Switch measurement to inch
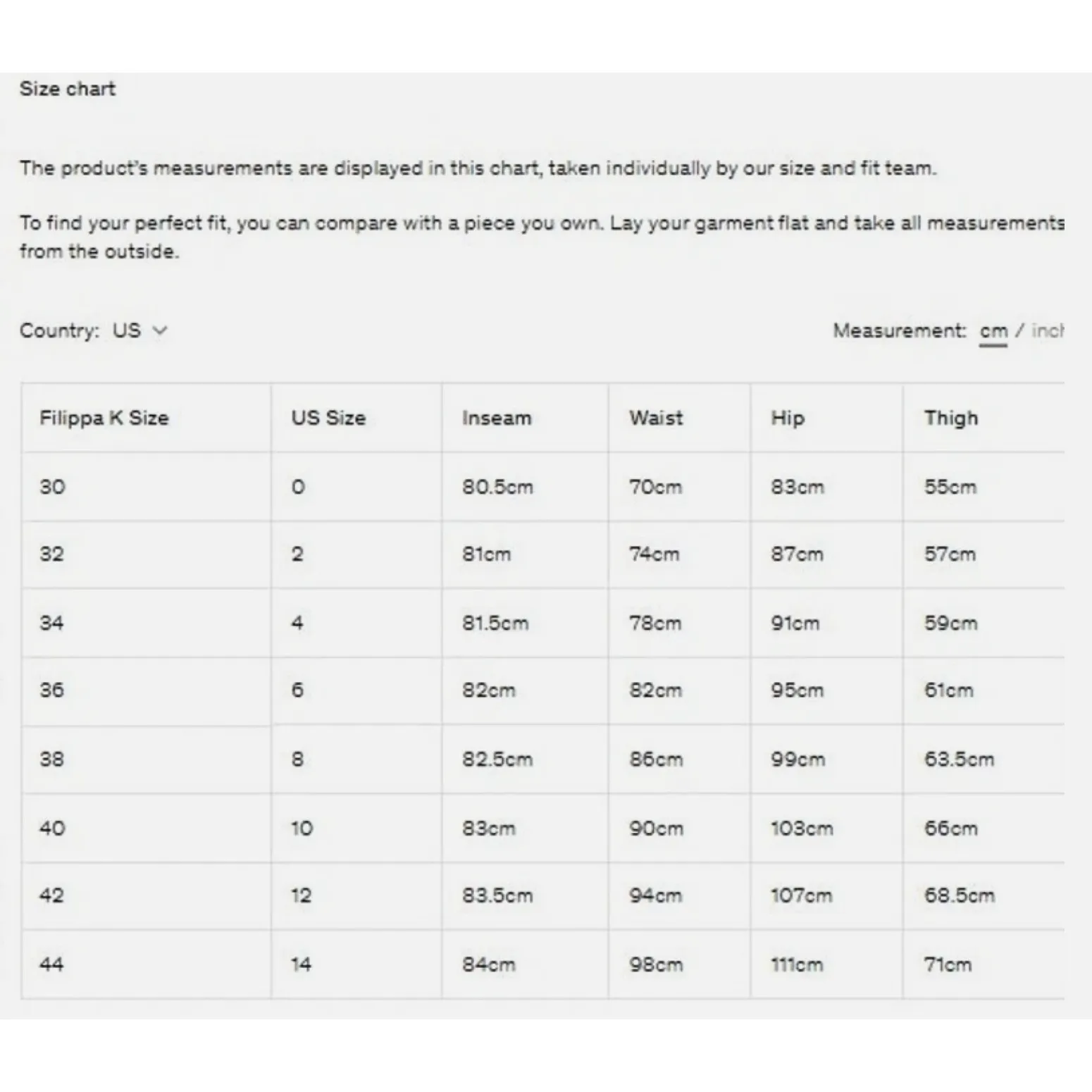The height and width of the screenshot is (1092, 1092). [x=1047, y=331]
